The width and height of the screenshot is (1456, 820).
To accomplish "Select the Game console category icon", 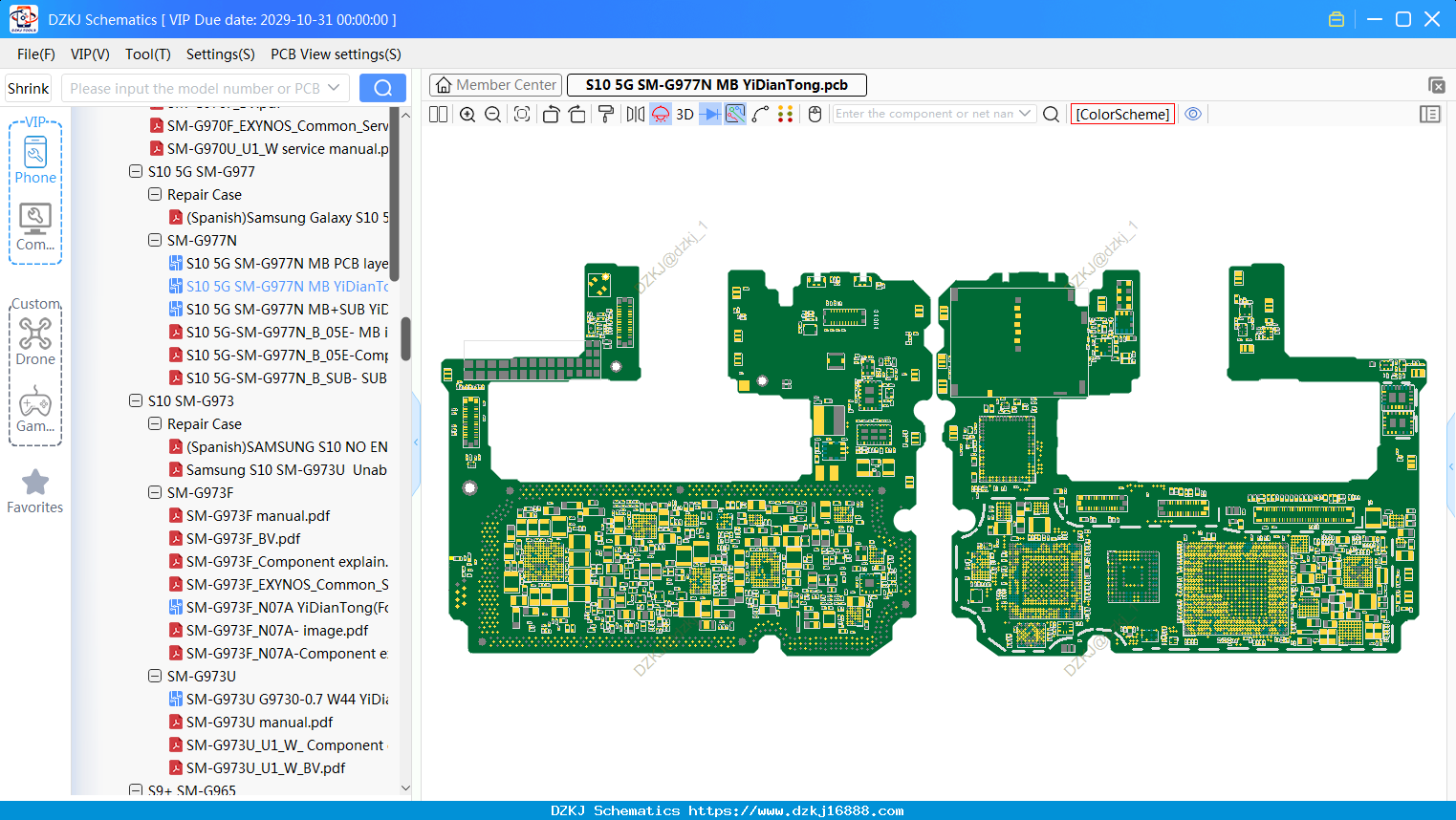I will coord(35,409).
